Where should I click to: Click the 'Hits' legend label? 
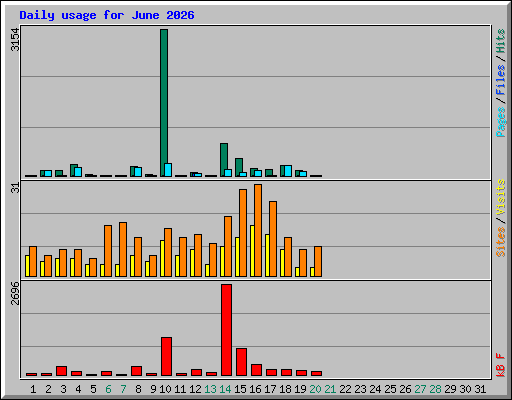click(500, 41)
